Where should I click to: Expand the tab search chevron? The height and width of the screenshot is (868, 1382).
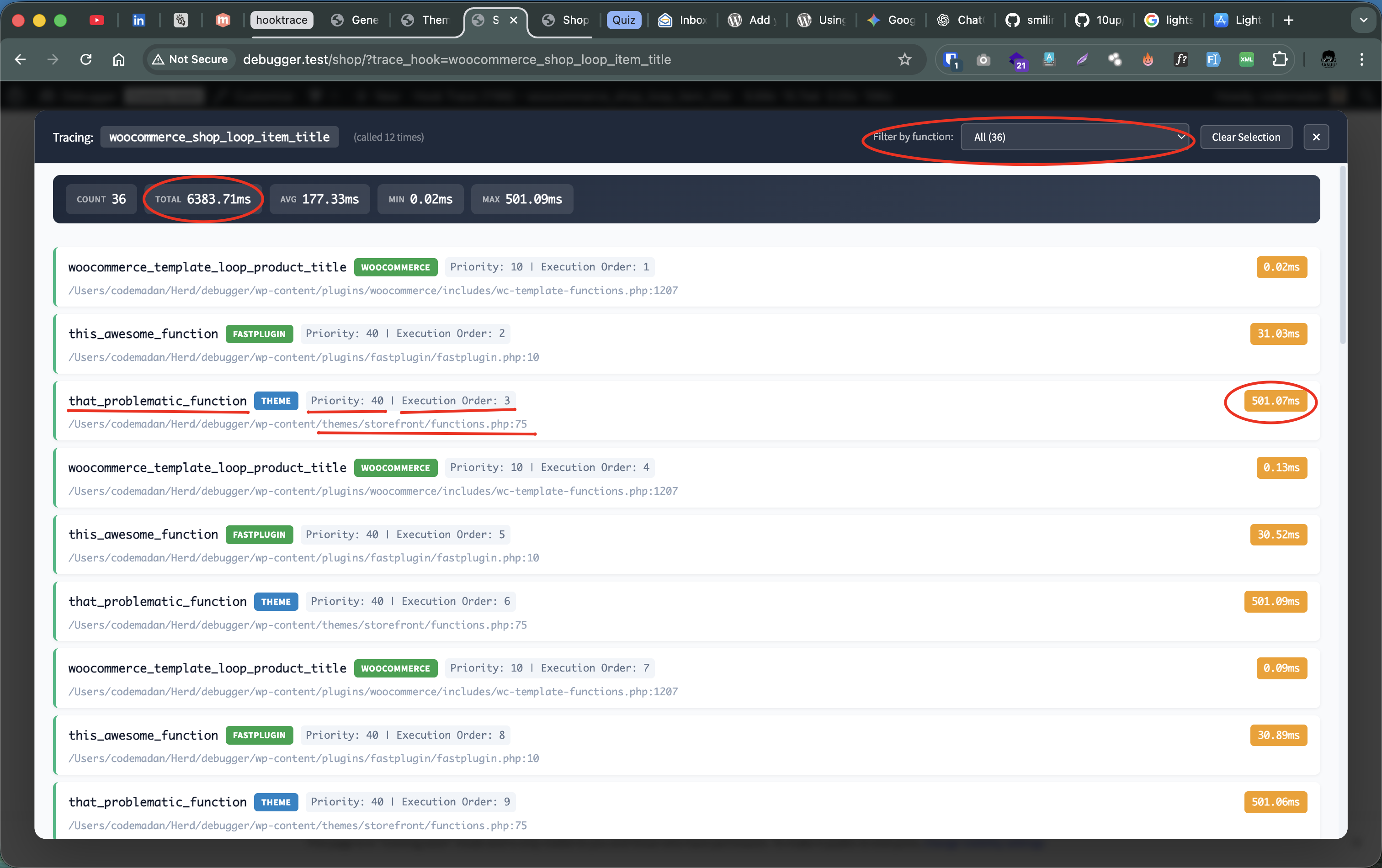pos(1363,20)
